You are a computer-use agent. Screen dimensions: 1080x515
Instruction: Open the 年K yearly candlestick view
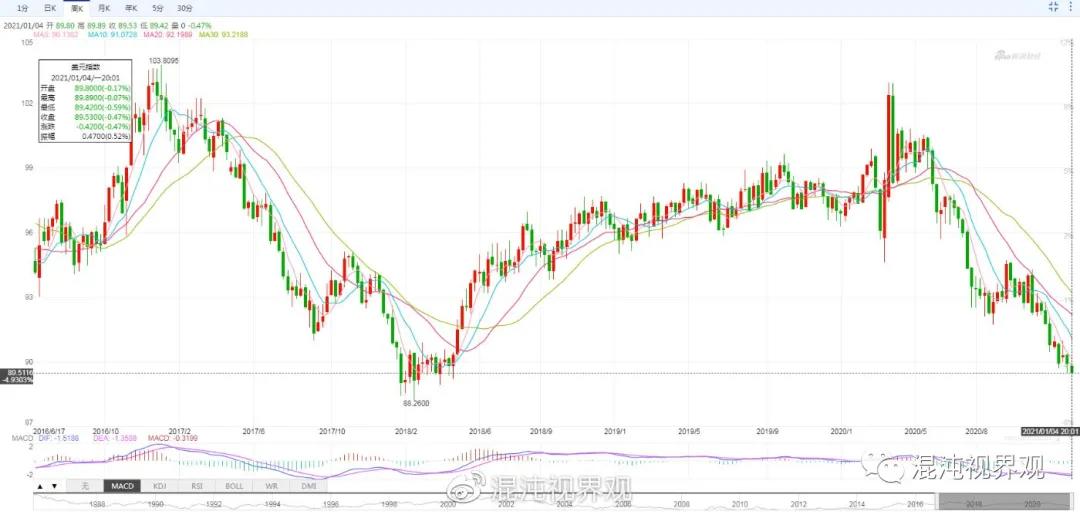[130, 7]
